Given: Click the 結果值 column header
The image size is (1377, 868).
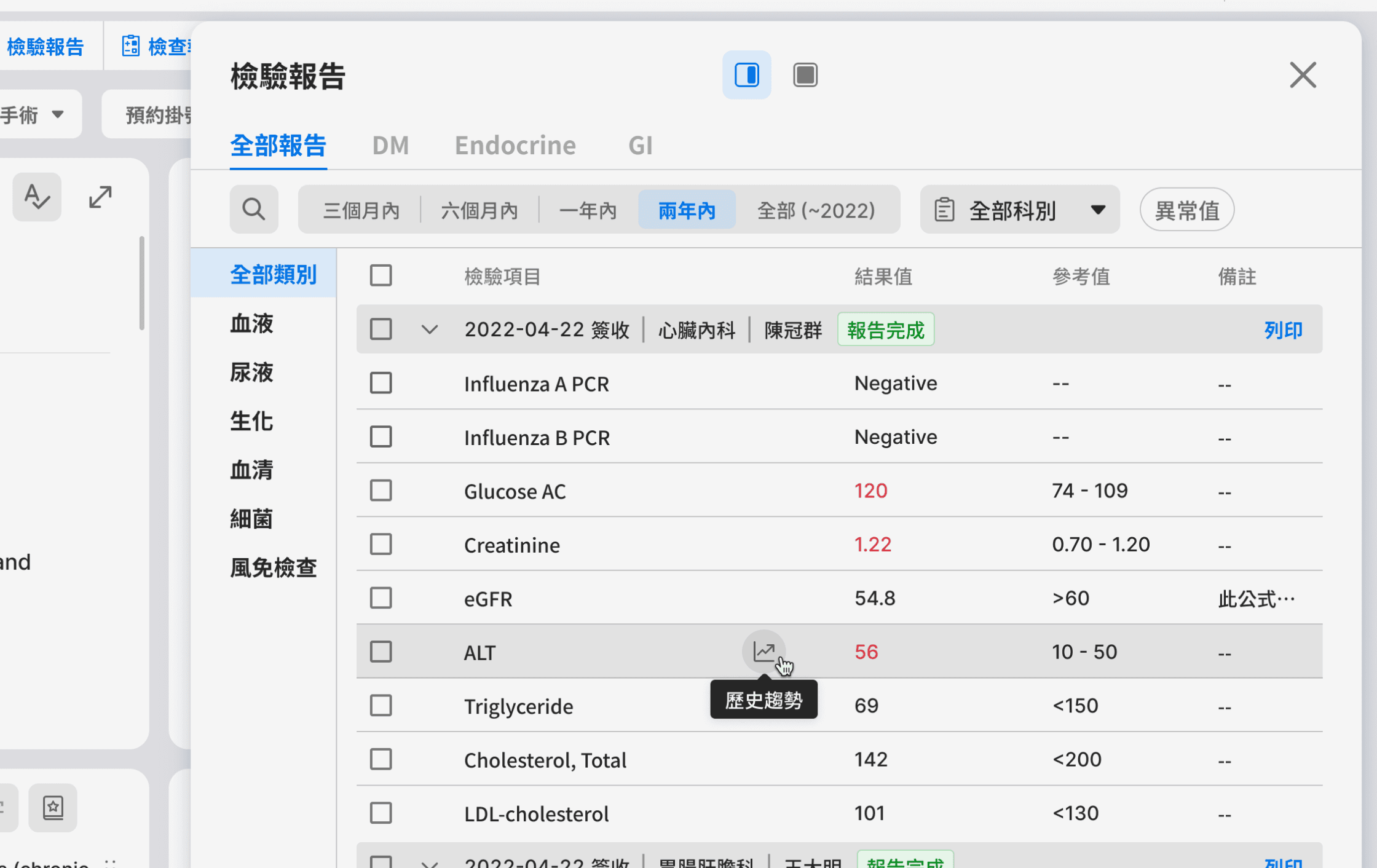Looking at the screenshot, I should (883, 277).
